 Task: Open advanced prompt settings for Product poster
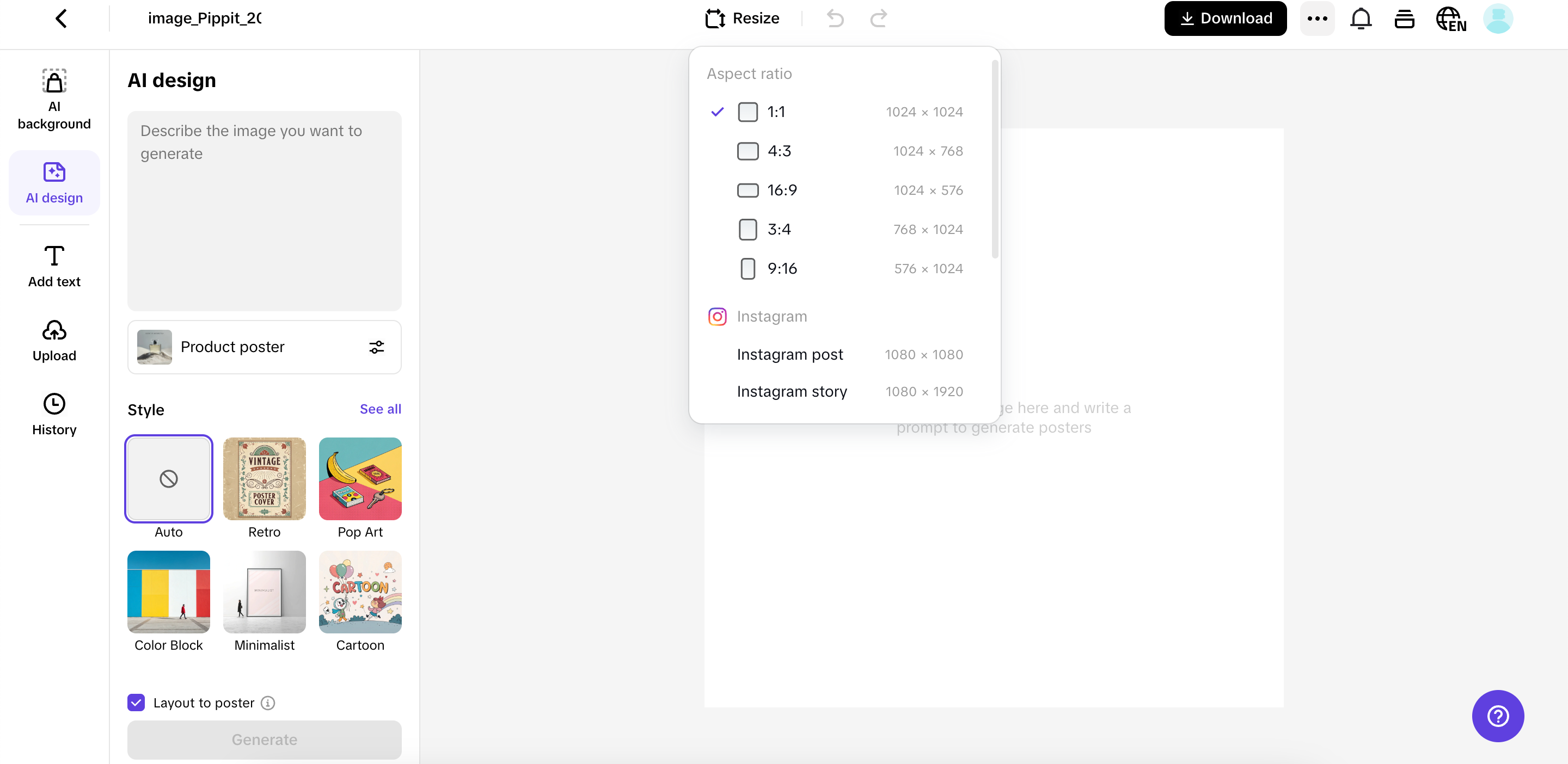(x=376, y=347)
